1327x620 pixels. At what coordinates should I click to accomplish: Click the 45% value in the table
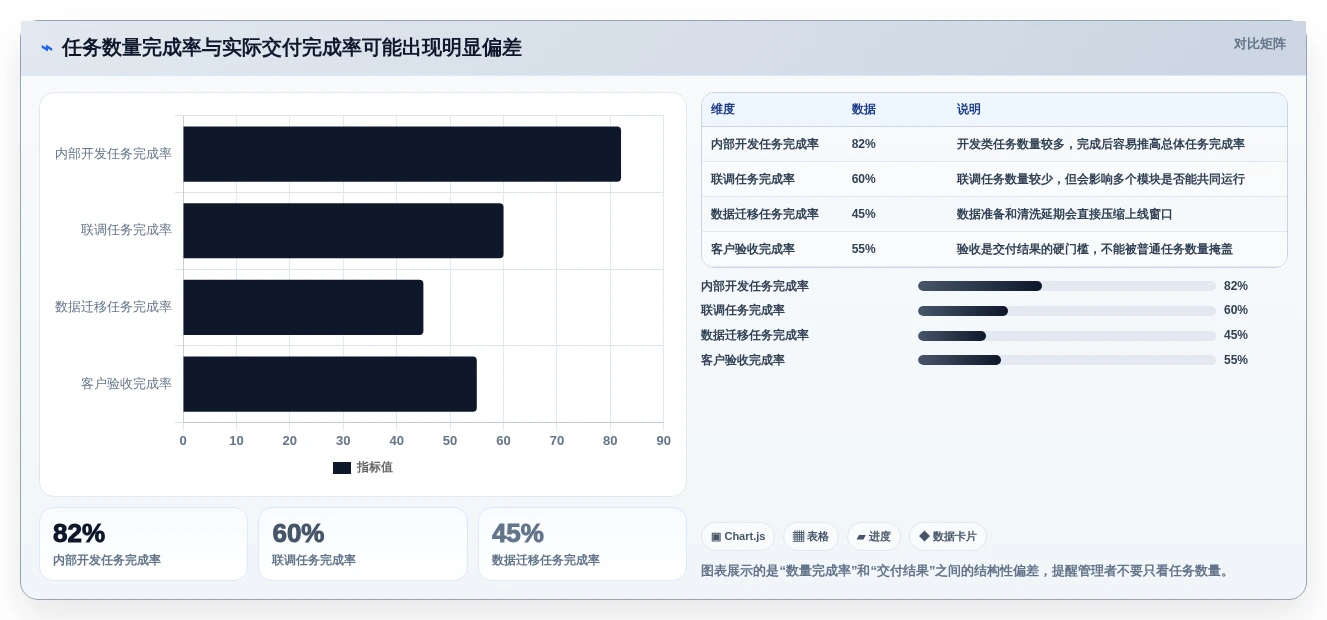click(x=864, y=214)
